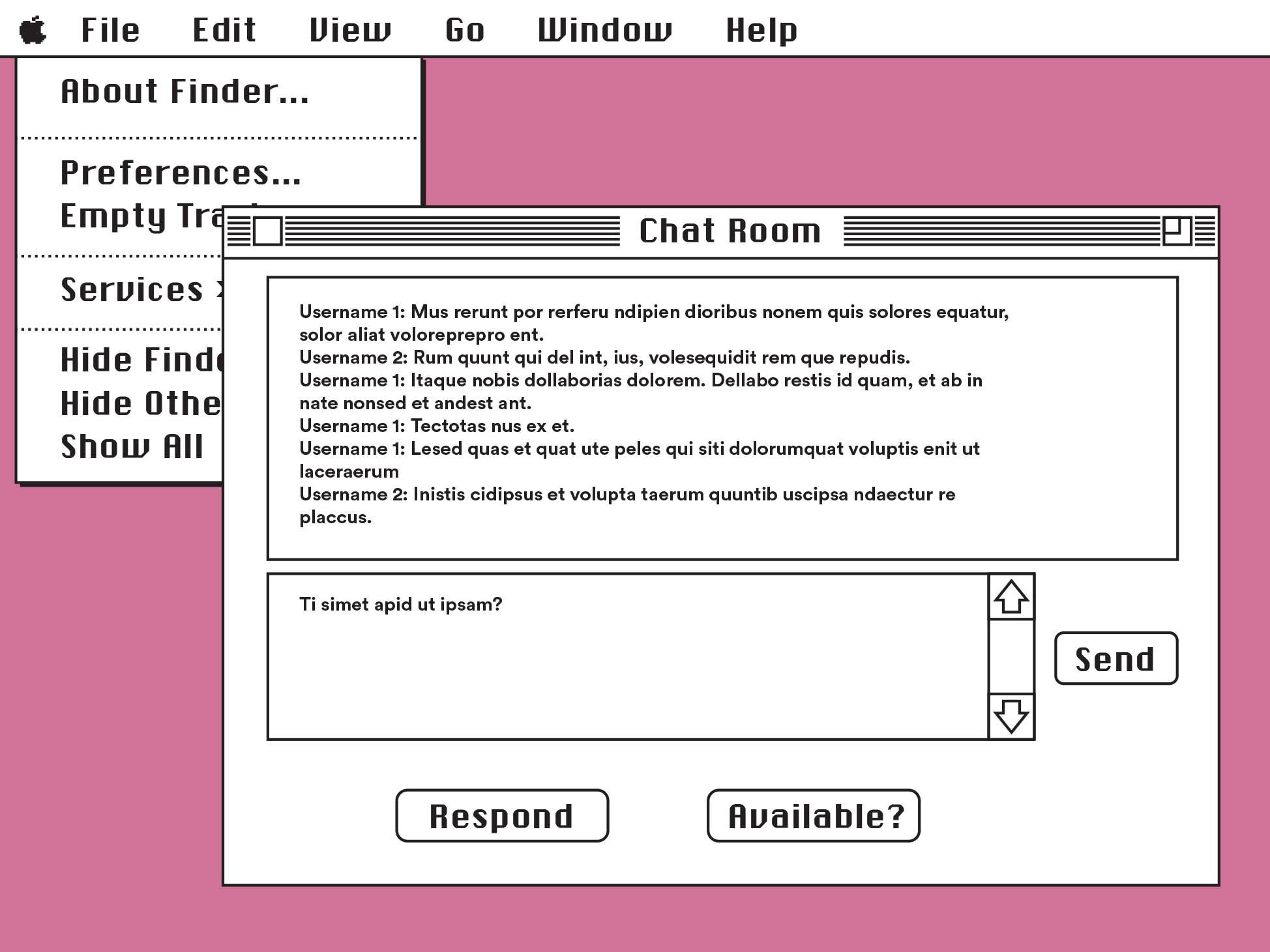The height and width of the screenshot is (952, 1270).
Task: Choose Preferences... from the menu
Action: [x=181, y=173]
